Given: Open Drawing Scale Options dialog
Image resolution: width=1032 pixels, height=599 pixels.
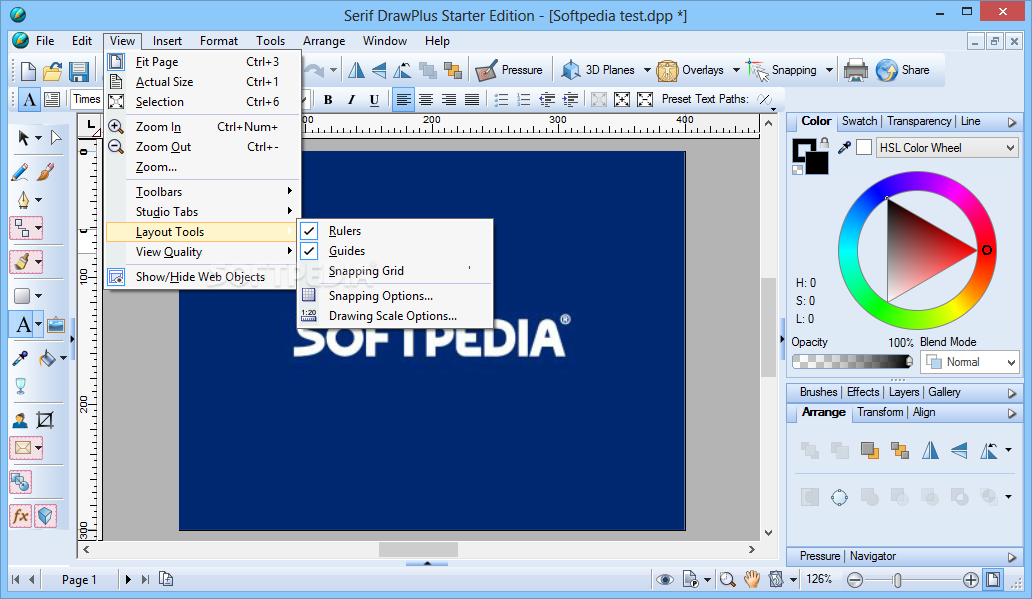Looking at the screenshot, I should click(395, 316).
